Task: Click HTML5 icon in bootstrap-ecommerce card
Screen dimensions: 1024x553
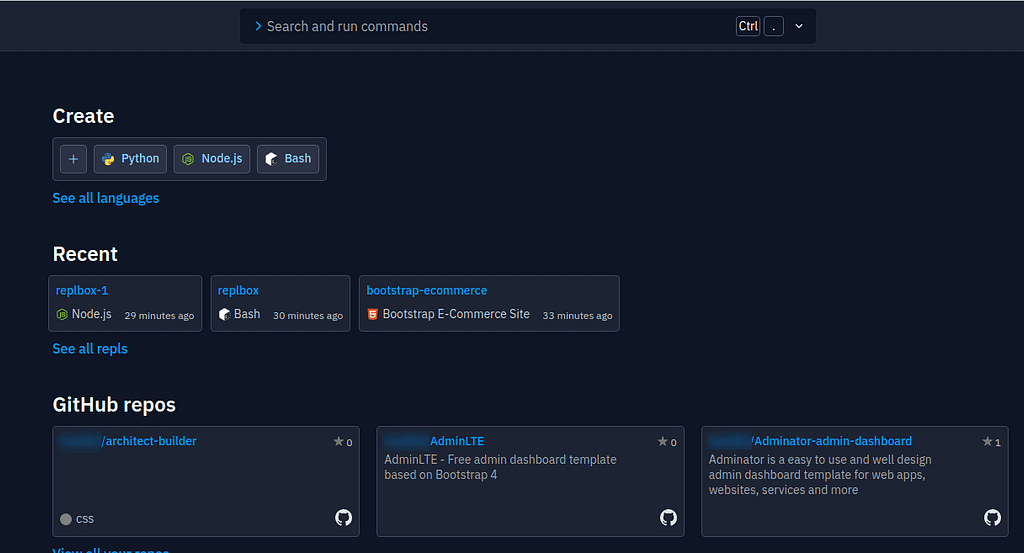Action: [372, 315]
